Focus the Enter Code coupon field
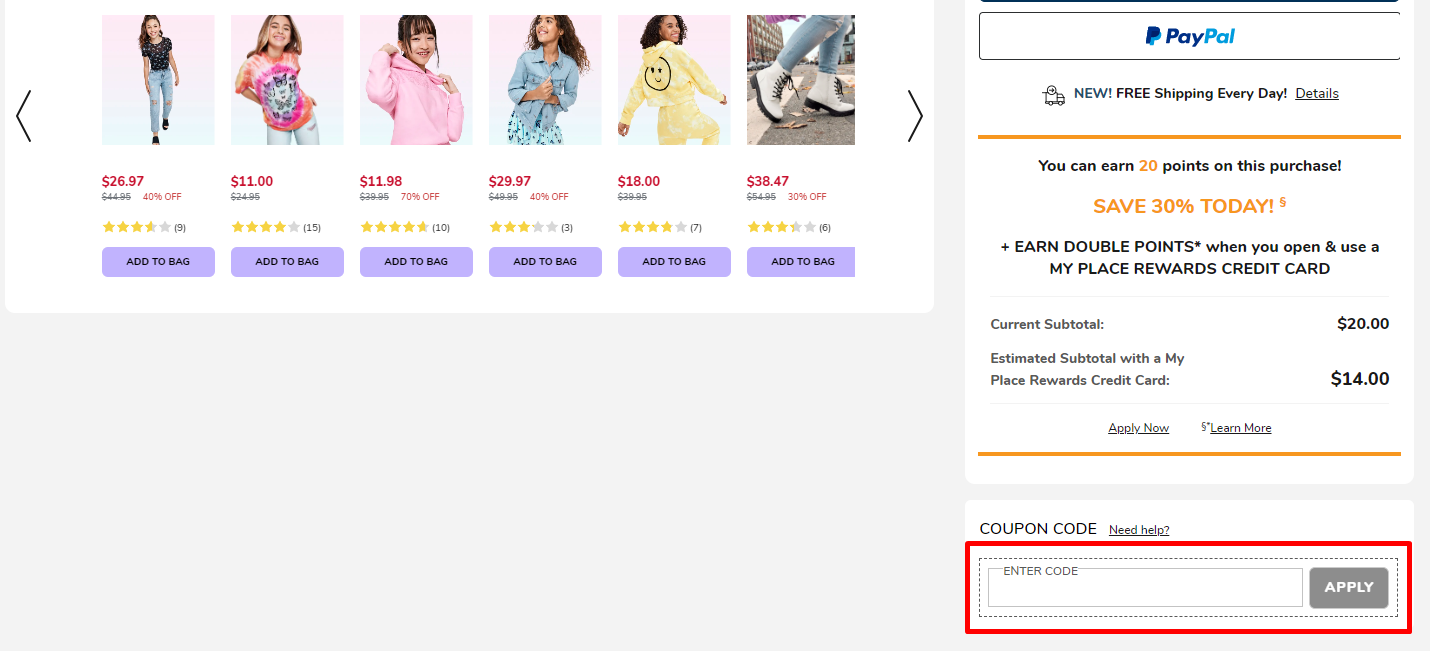The image size is (1434, 651). click(1145, 588)
